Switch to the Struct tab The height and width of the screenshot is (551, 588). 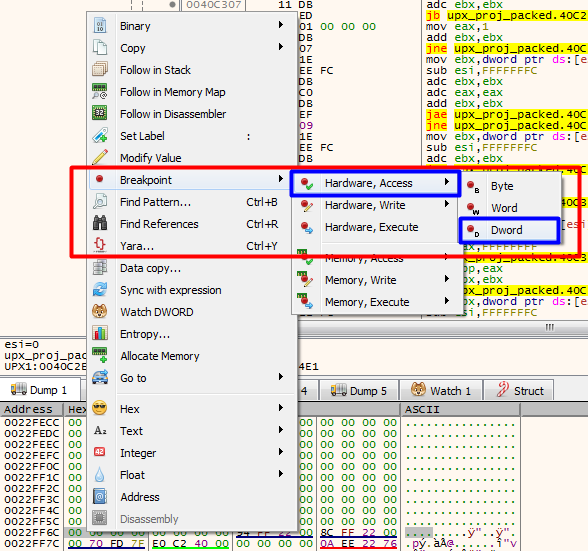(520, 391)
